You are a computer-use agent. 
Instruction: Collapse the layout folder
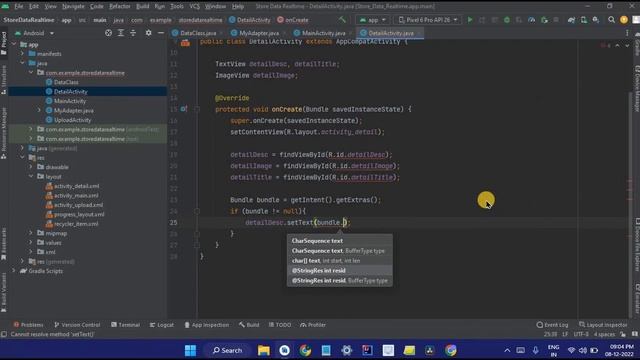click(x=31, y=176)
